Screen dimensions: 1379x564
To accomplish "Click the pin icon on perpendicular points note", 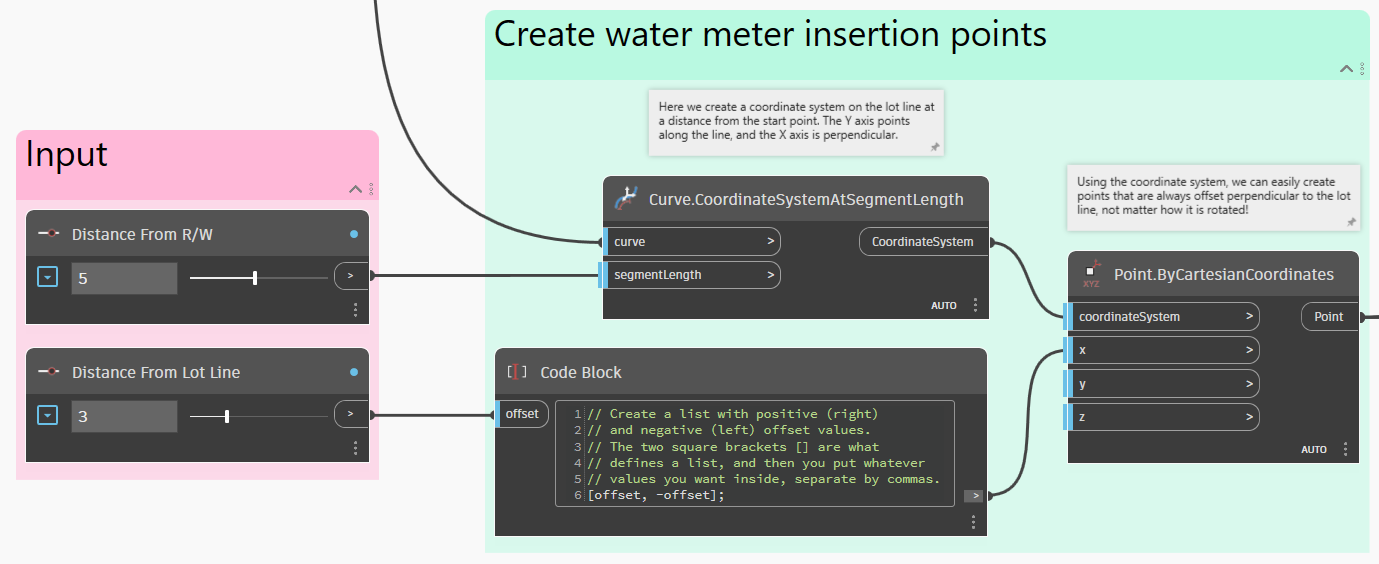I will coord(1350,222).
